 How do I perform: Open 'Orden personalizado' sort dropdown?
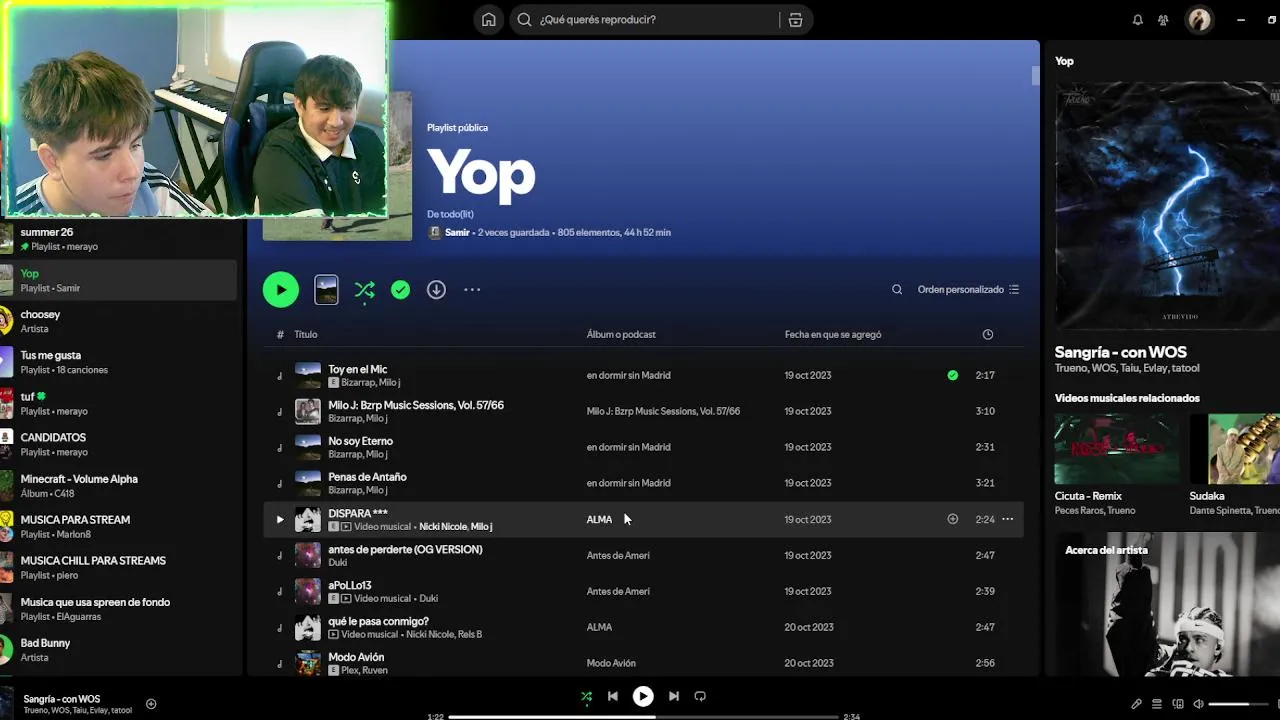968,290
